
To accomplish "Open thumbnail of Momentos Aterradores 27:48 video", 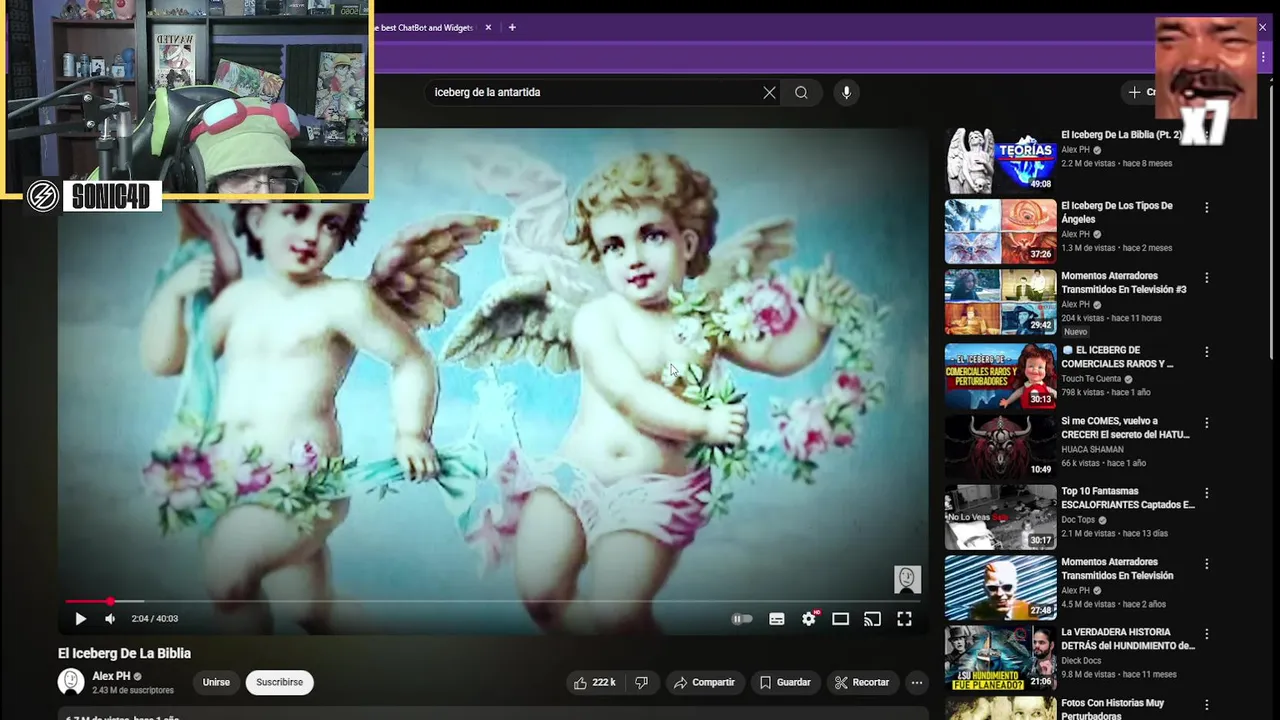I will pos(1000,589).
